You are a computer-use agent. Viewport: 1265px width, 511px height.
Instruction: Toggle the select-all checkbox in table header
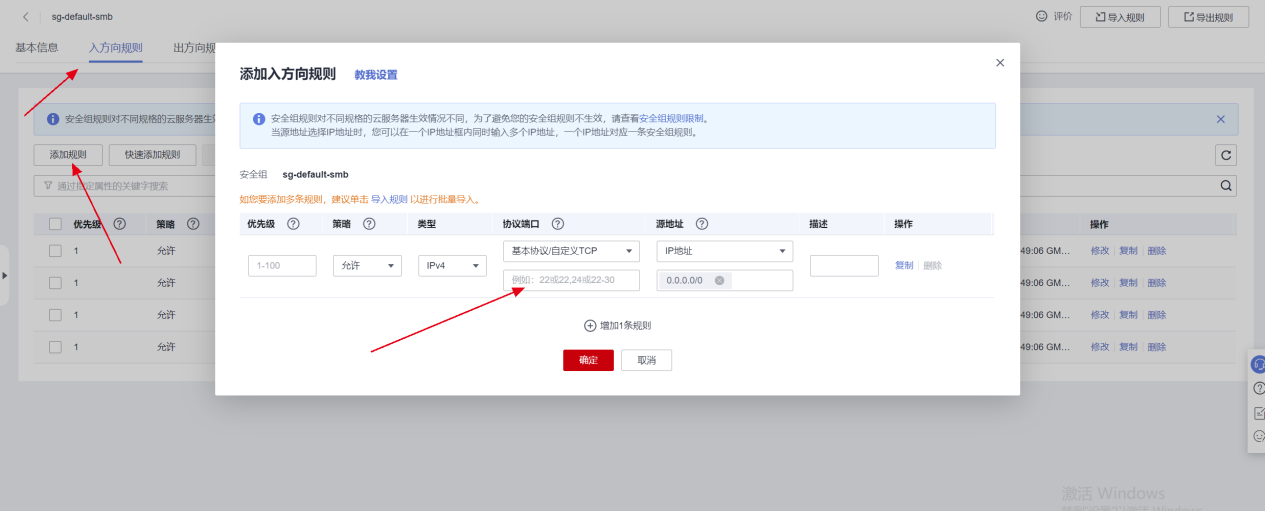pyautogui.click(x=56, y=224)
